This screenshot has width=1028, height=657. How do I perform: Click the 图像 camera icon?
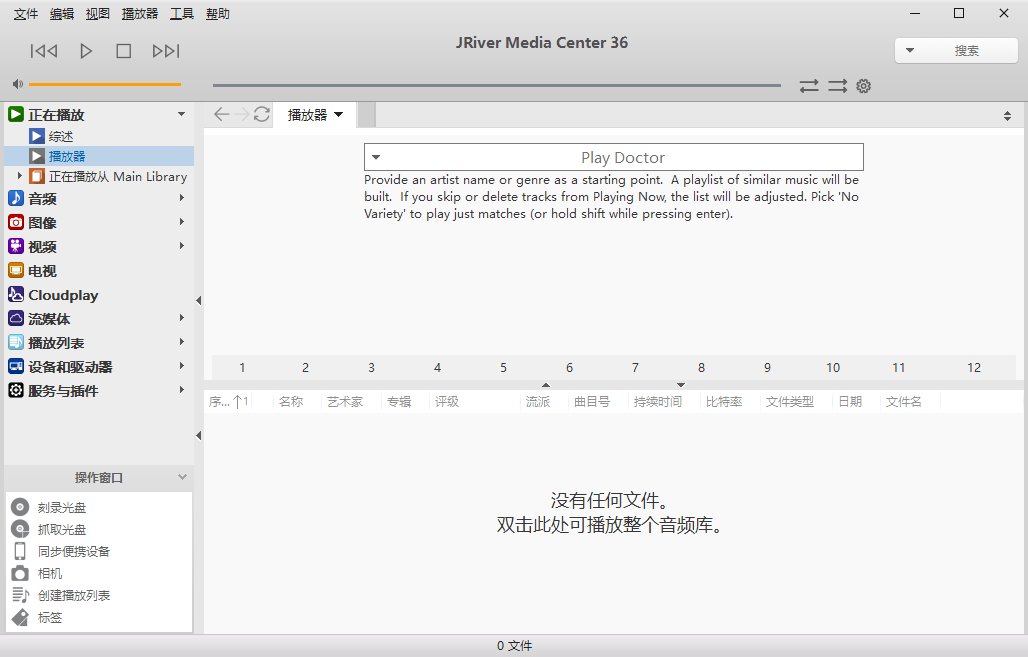coord(16,222)
